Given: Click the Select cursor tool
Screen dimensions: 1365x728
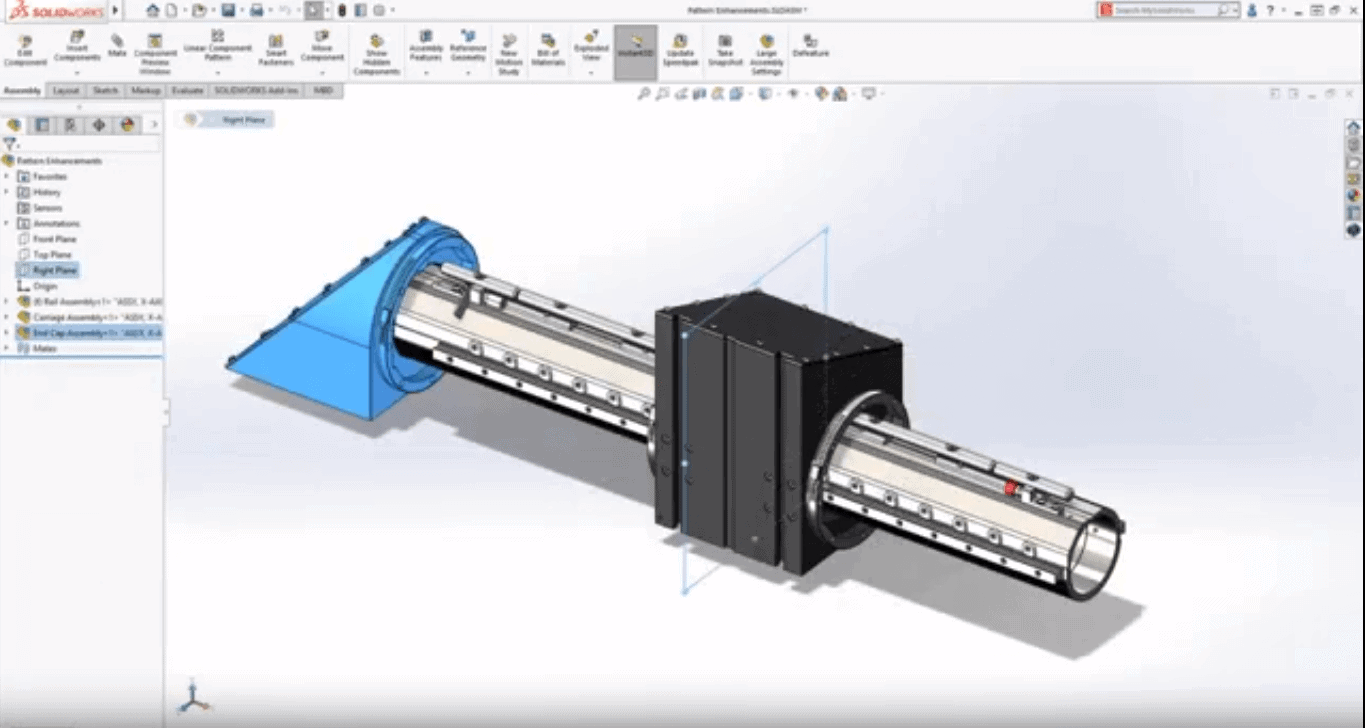Looking at the screenshot, I should click(314, 10).
